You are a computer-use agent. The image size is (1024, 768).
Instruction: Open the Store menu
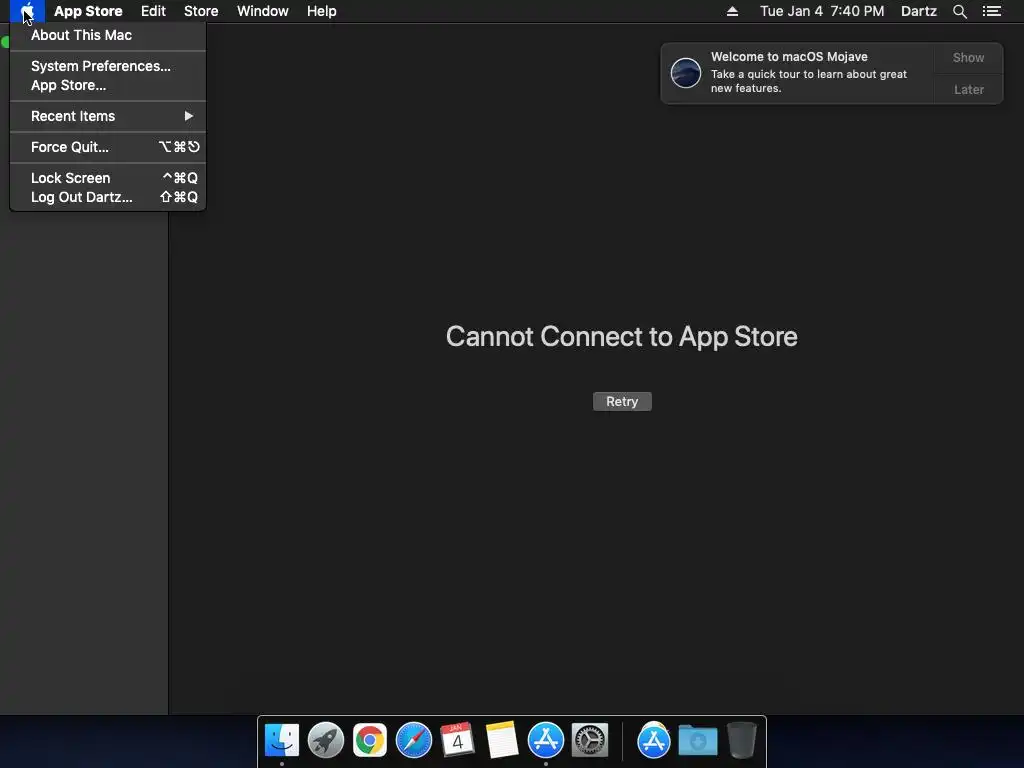pyautogui.click(x=201, y=11)
